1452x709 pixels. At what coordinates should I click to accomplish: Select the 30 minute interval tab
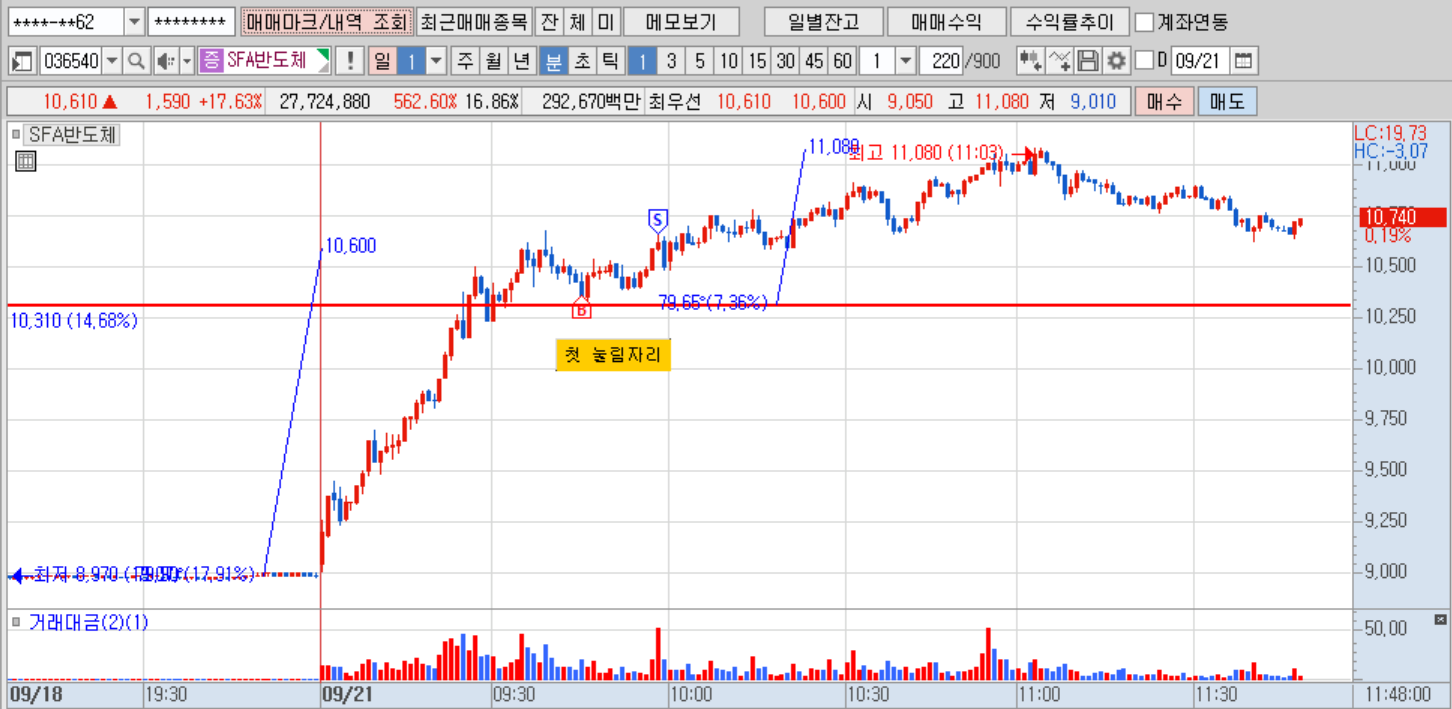coord(786,61)
